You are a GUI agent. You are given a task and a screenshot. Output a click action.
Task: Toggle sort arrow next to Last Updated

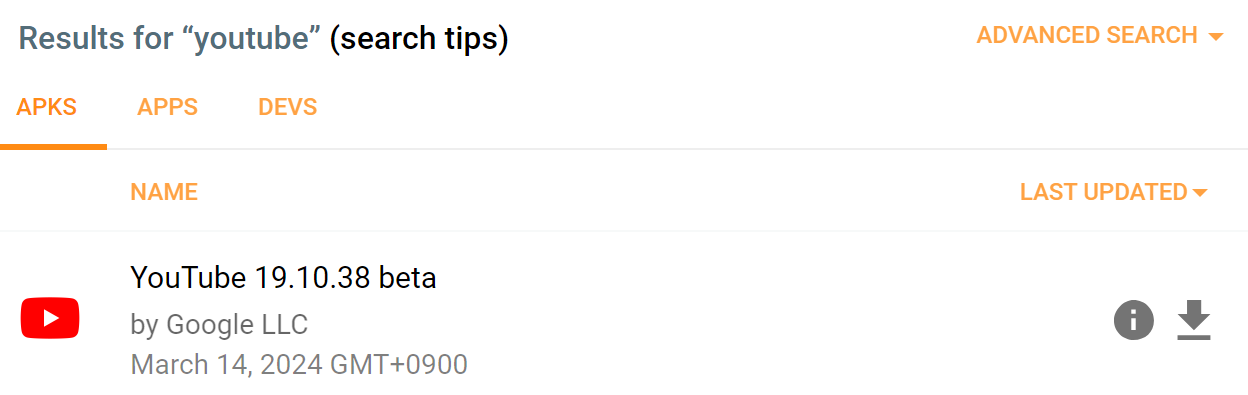point(1200,192)
